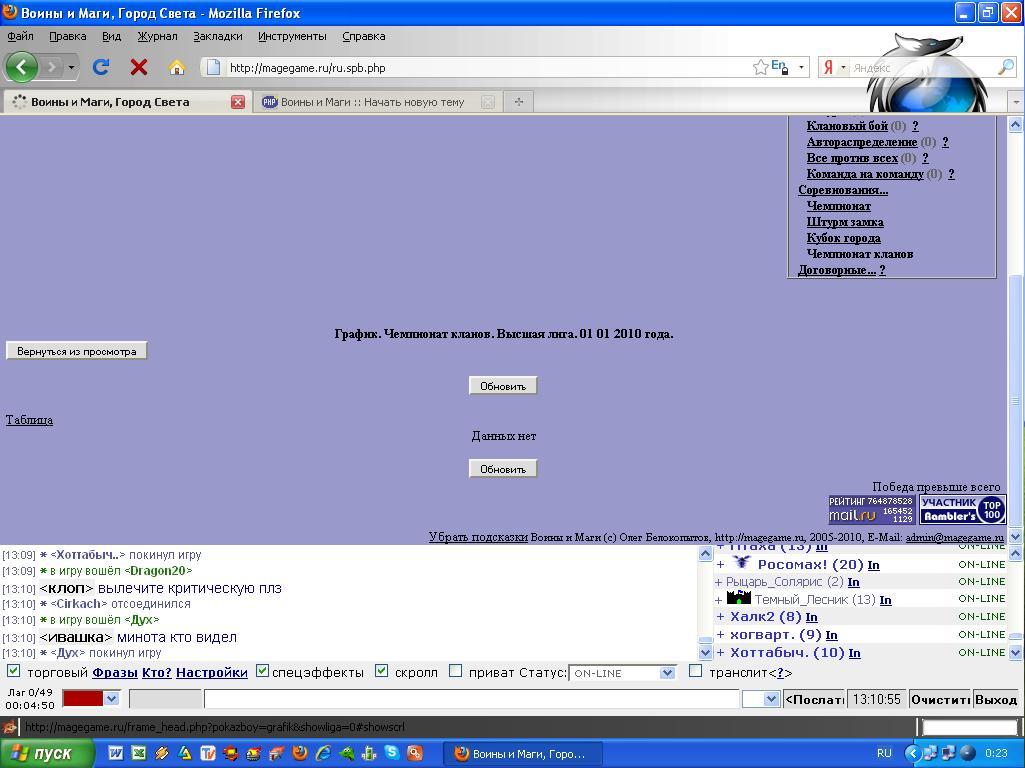Viewport: 1025px width, 768px height.
Task: Click the Windows пуск start button
Action: pyautogui.click(x=46, y=754)
